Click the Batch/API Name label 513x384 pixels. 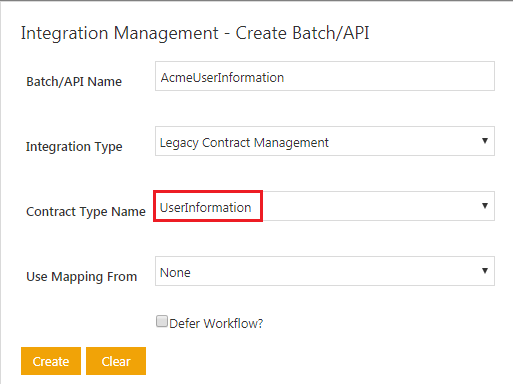(x=74, y=82)
